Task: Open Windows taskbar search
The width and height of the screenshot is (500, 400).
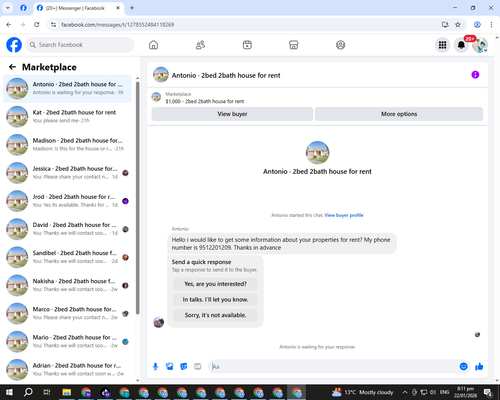Action: [28, 392]
